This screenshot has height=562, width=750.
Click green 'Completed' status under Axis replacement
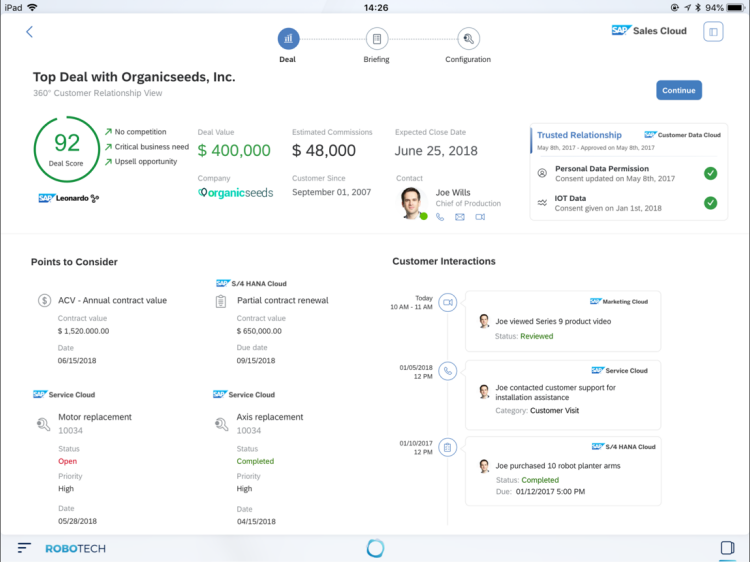pyautogui.click(x=255, y=461)
